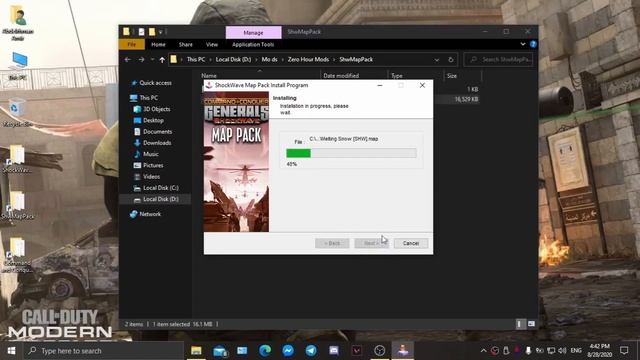This screenshot has width=640, height=360.
Task: Open Downloads in navigation pane
Action: click(x=157, y=143)
